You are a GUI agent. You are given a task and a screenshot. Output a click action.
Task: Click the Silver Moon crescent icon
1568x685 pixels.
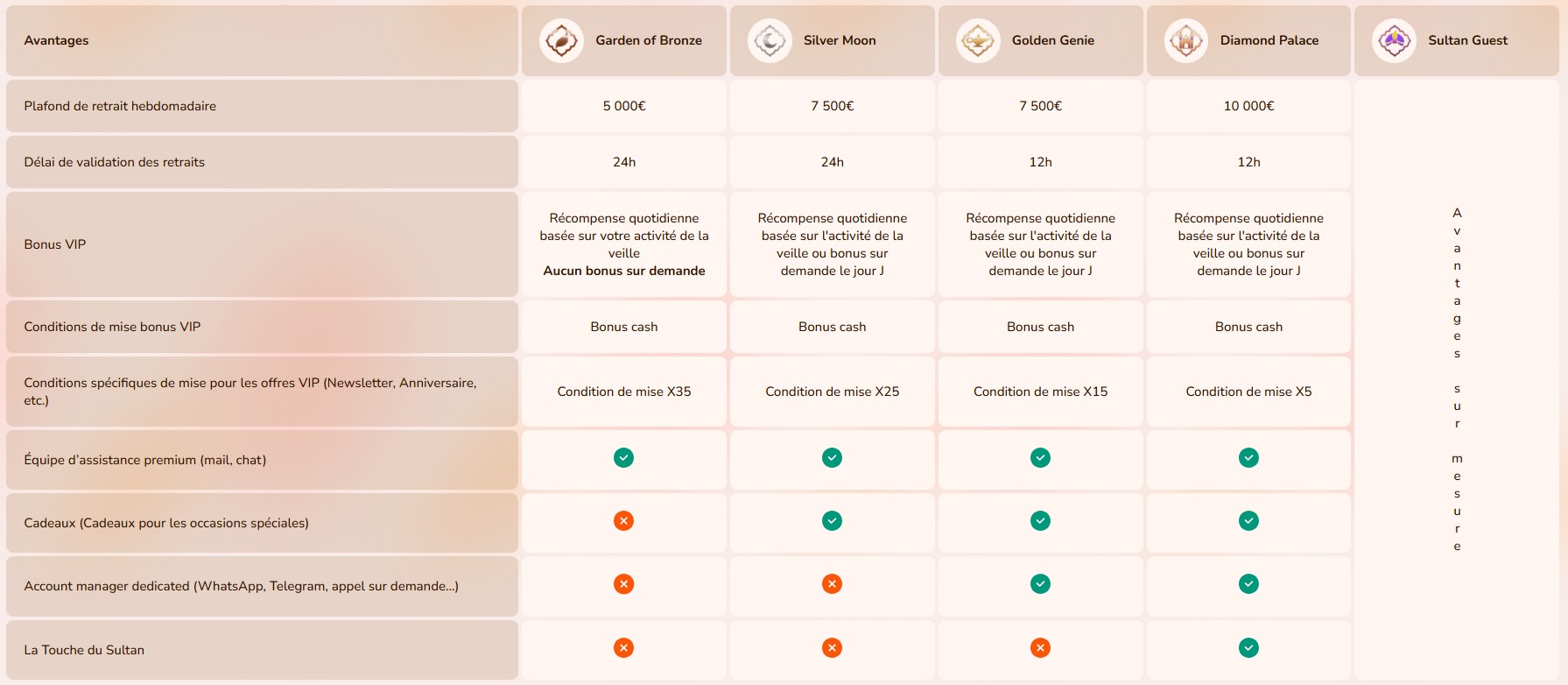coord(770,40)
